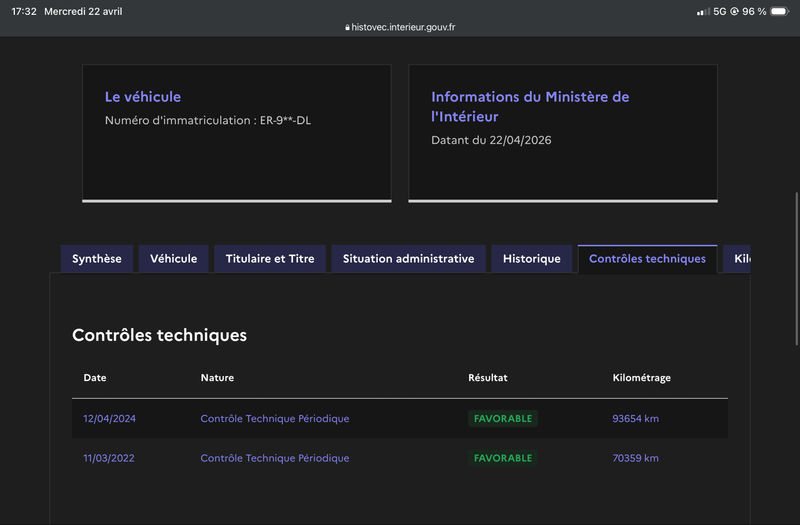The width and height of the screenshot is (800, 525).
Task: Tap the rotation lock status icon
Action: pyautogui.click(x=734, y=11)
